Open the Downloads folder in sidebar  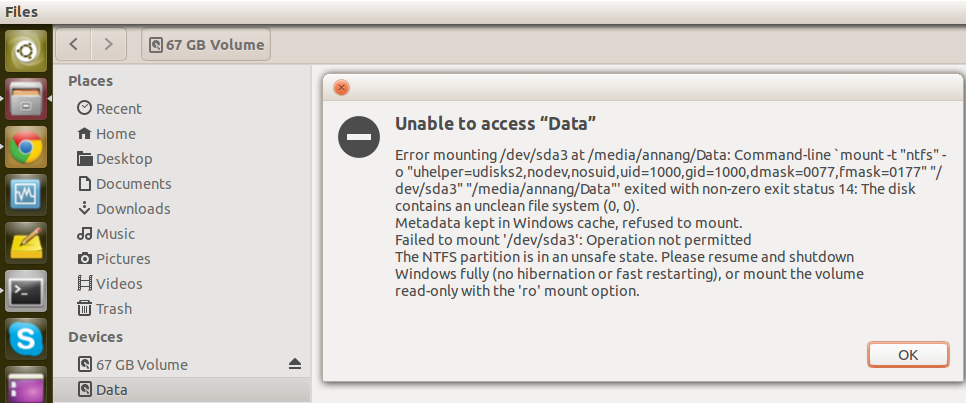132,208
